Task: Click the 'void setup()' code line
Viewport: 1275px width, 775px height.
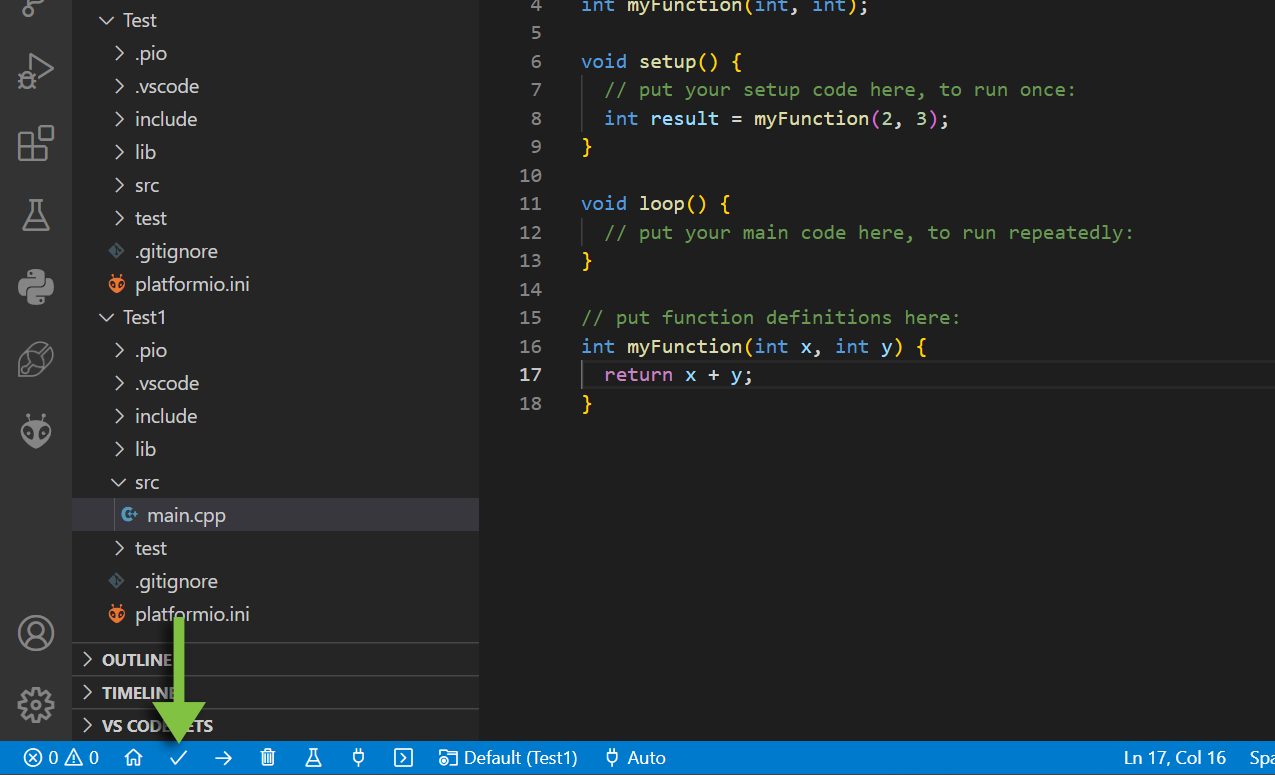Action: point(661,61)
